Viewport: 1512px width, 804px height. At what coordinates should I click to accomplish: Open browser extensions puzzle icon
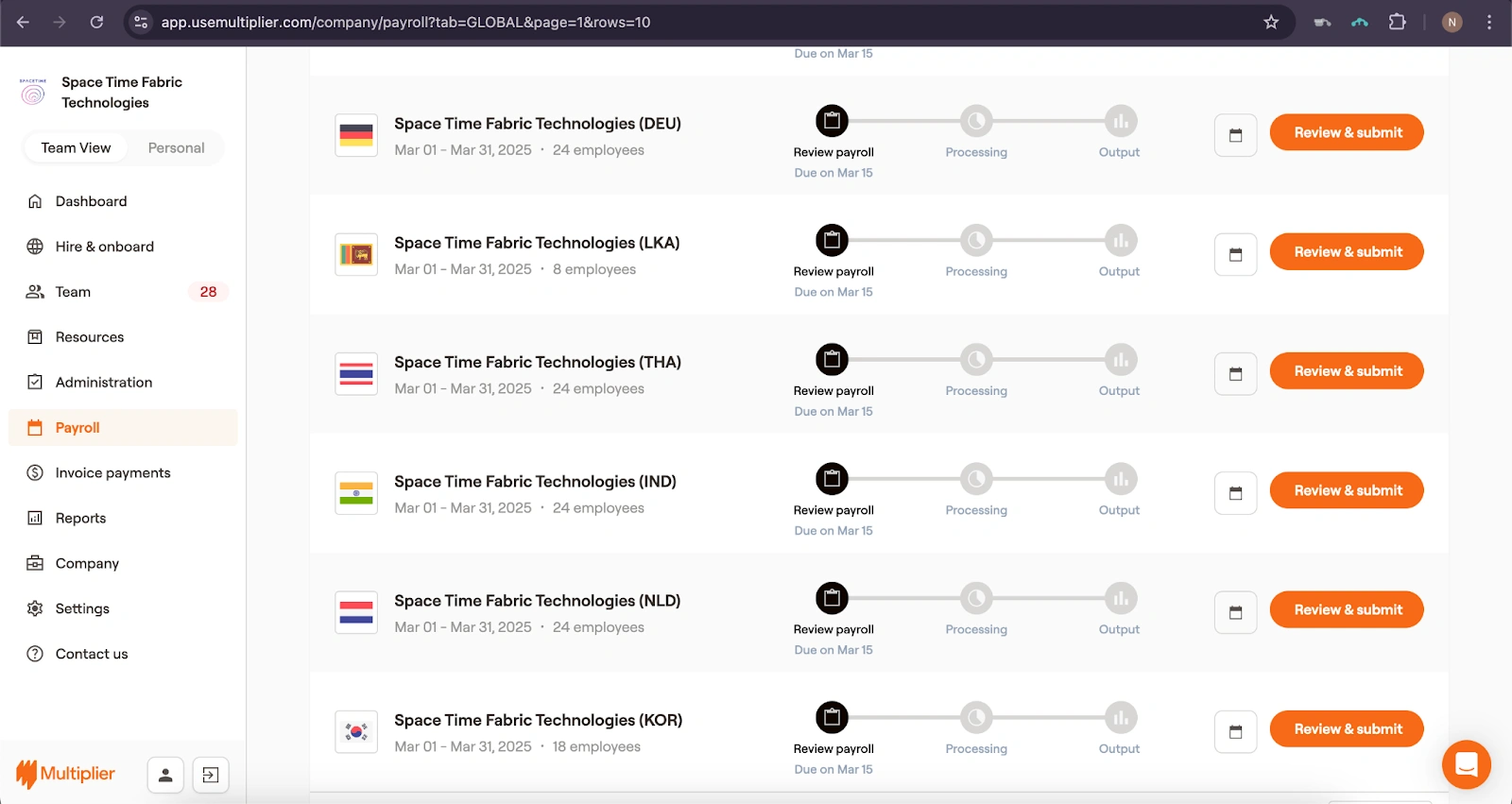tap(1397, 22)
